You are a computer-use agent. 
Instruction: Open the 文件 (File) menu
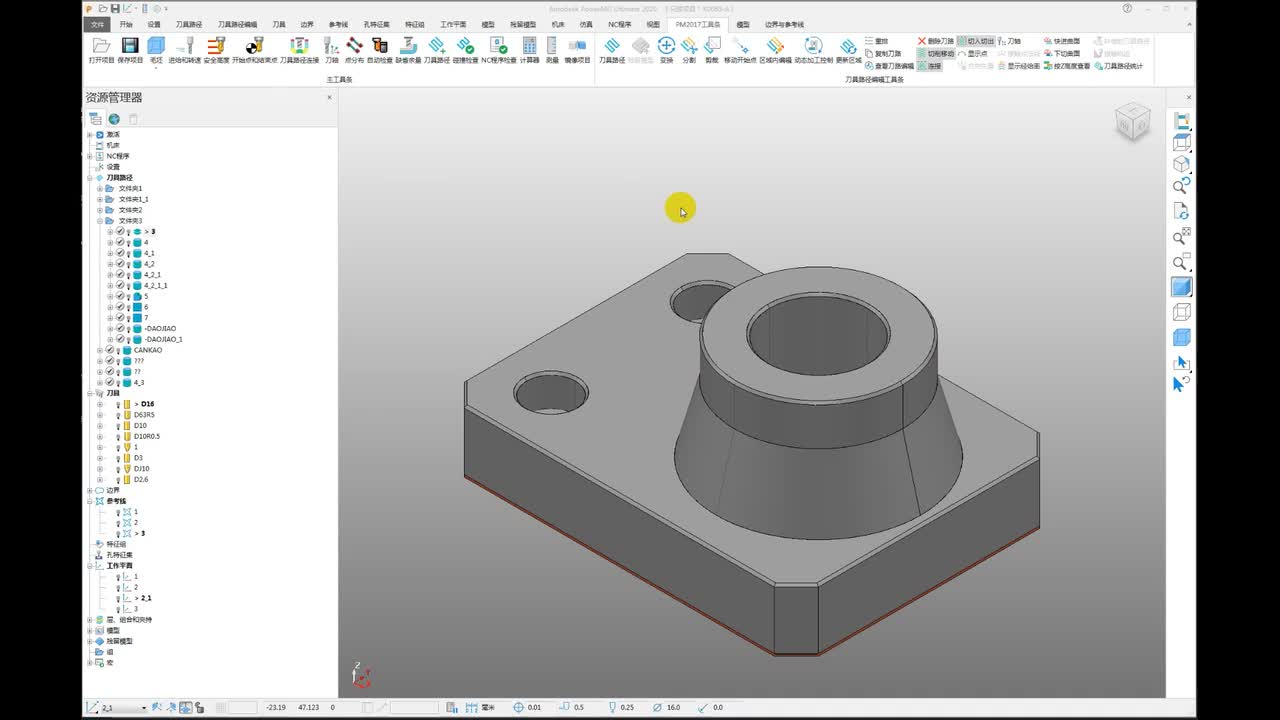pos(97,24)
